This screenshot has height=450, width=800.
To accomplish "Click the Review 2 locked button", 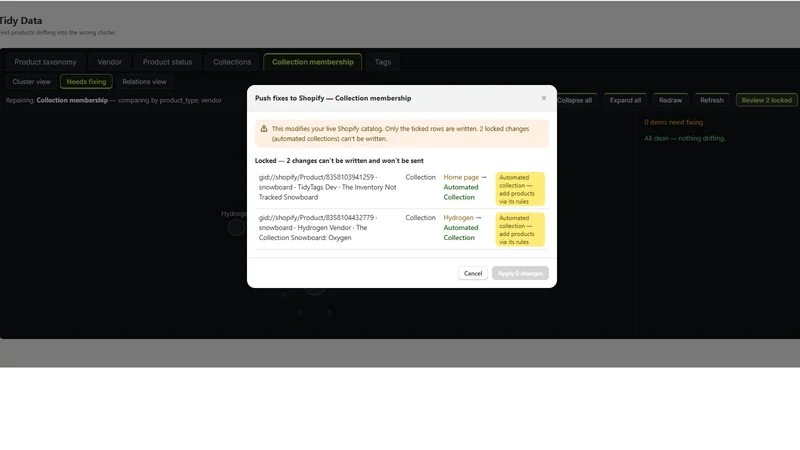I will pyautogui.click(x=766, y=100).
